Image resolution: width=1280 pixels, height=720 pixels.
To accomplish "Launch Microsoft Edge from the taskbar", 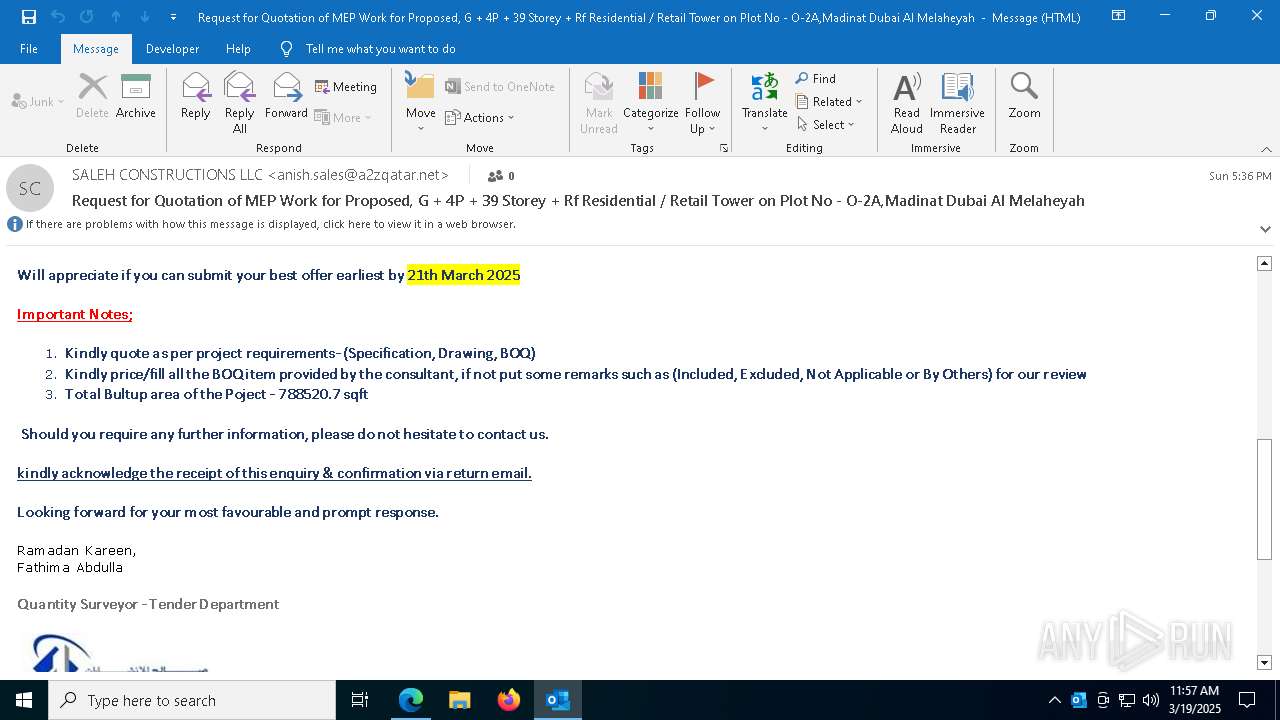I will click(411, 700).
